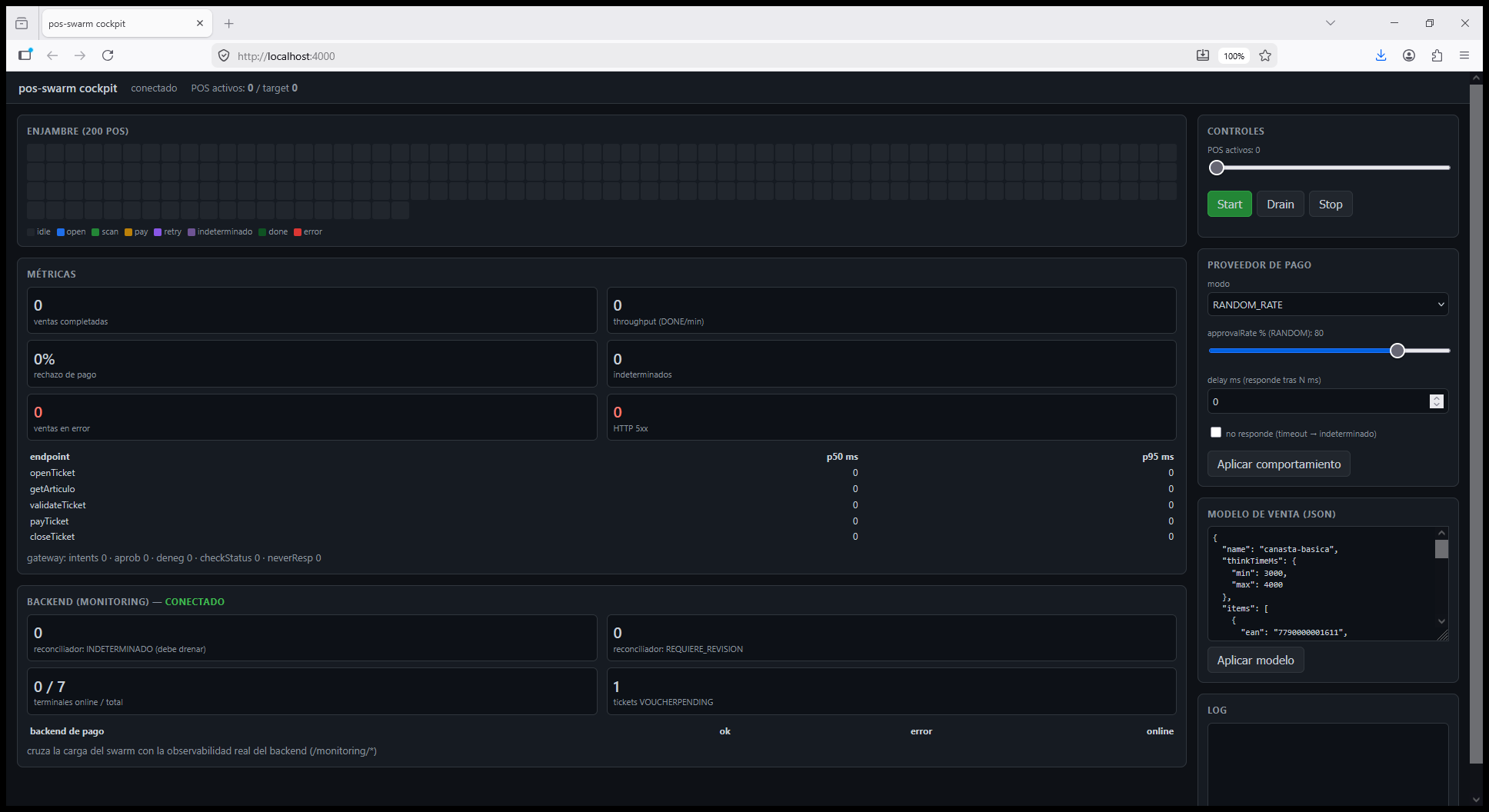The height and width of the screenshot is (812, 1489).
Task: Click the JSON textarea scroll-up arrow
Action: click(1441, 533)
